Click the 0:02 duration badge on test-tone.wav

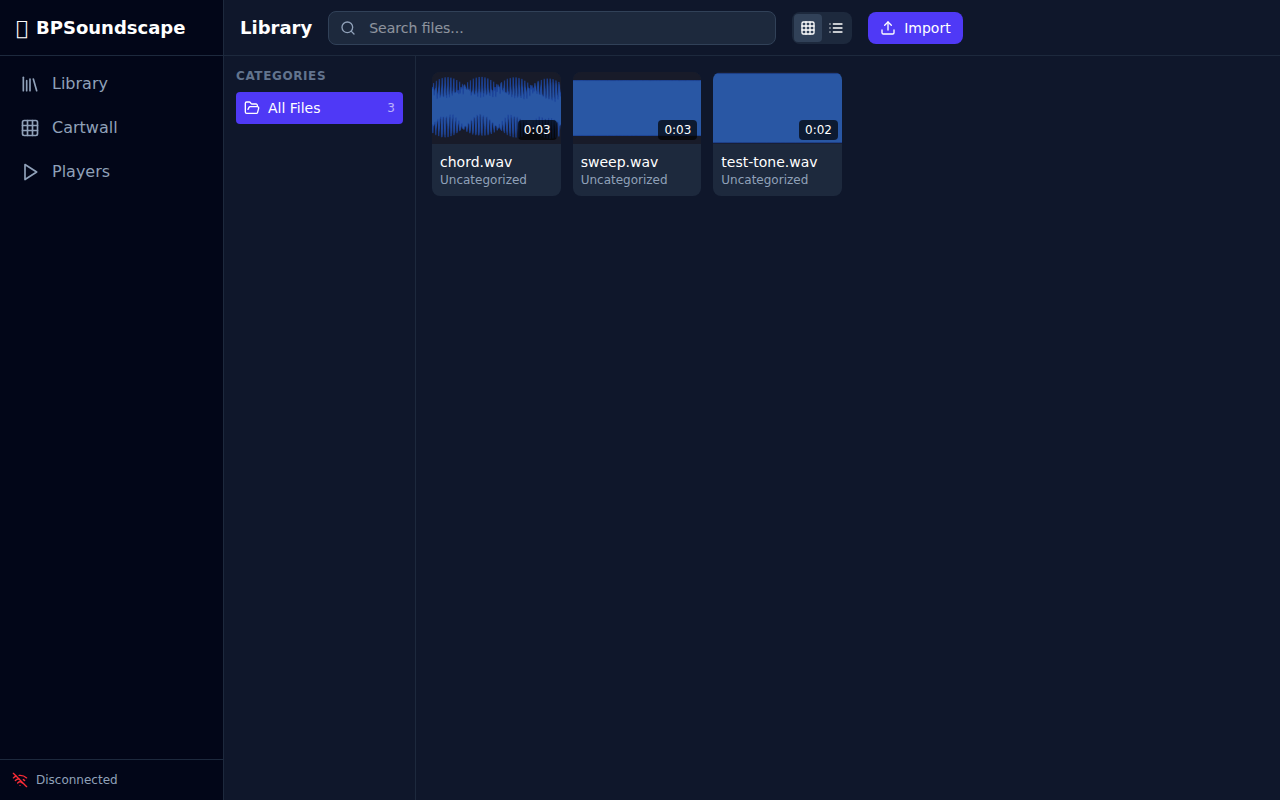tap(819, 129)
